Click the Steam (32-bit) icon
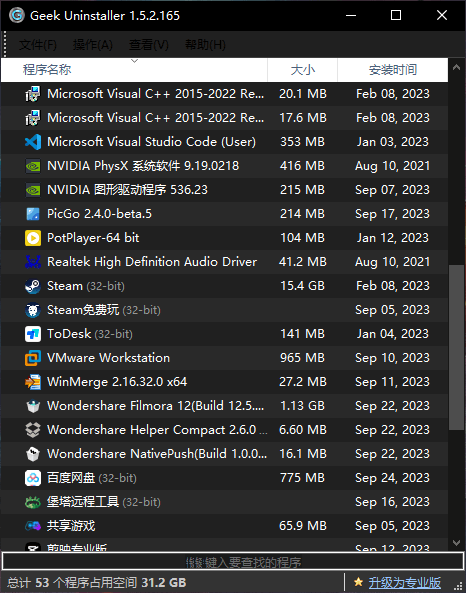 (33, 286)
